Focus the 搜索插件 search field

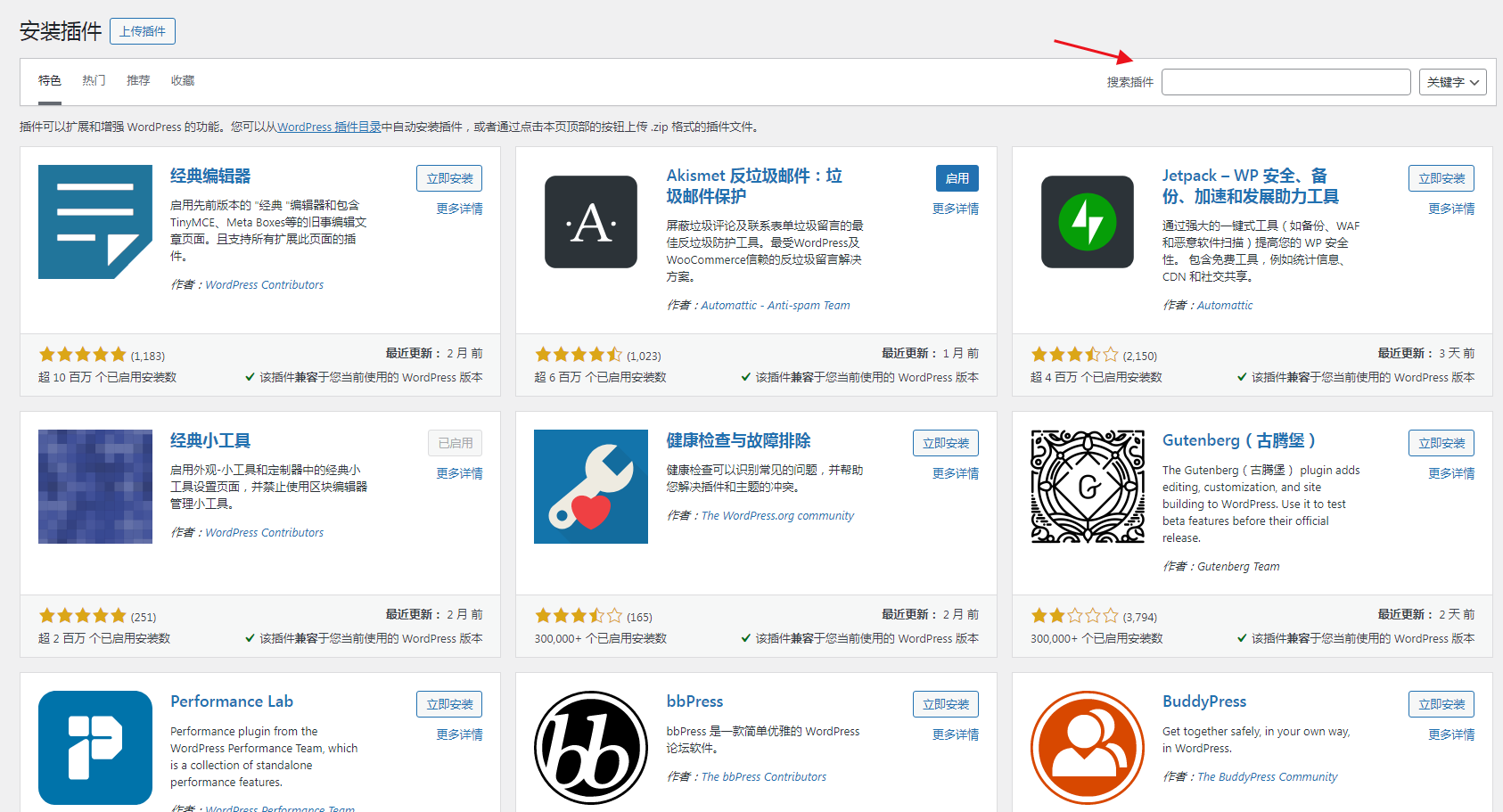coord(1286,82)
